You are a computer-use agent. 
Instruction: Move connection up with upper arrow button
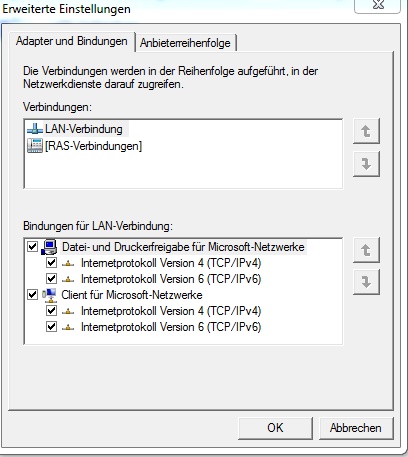pos(366,131)
